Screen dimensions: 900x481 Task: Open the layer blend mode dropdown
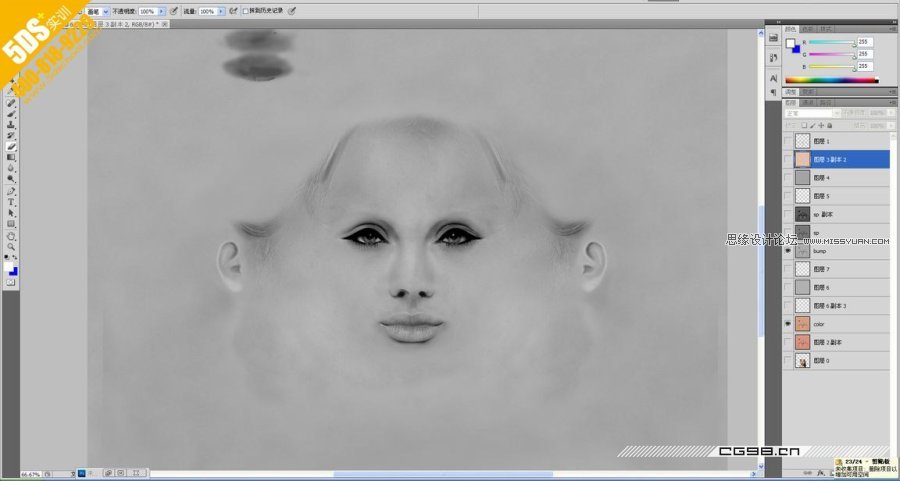tap(812, 113)
